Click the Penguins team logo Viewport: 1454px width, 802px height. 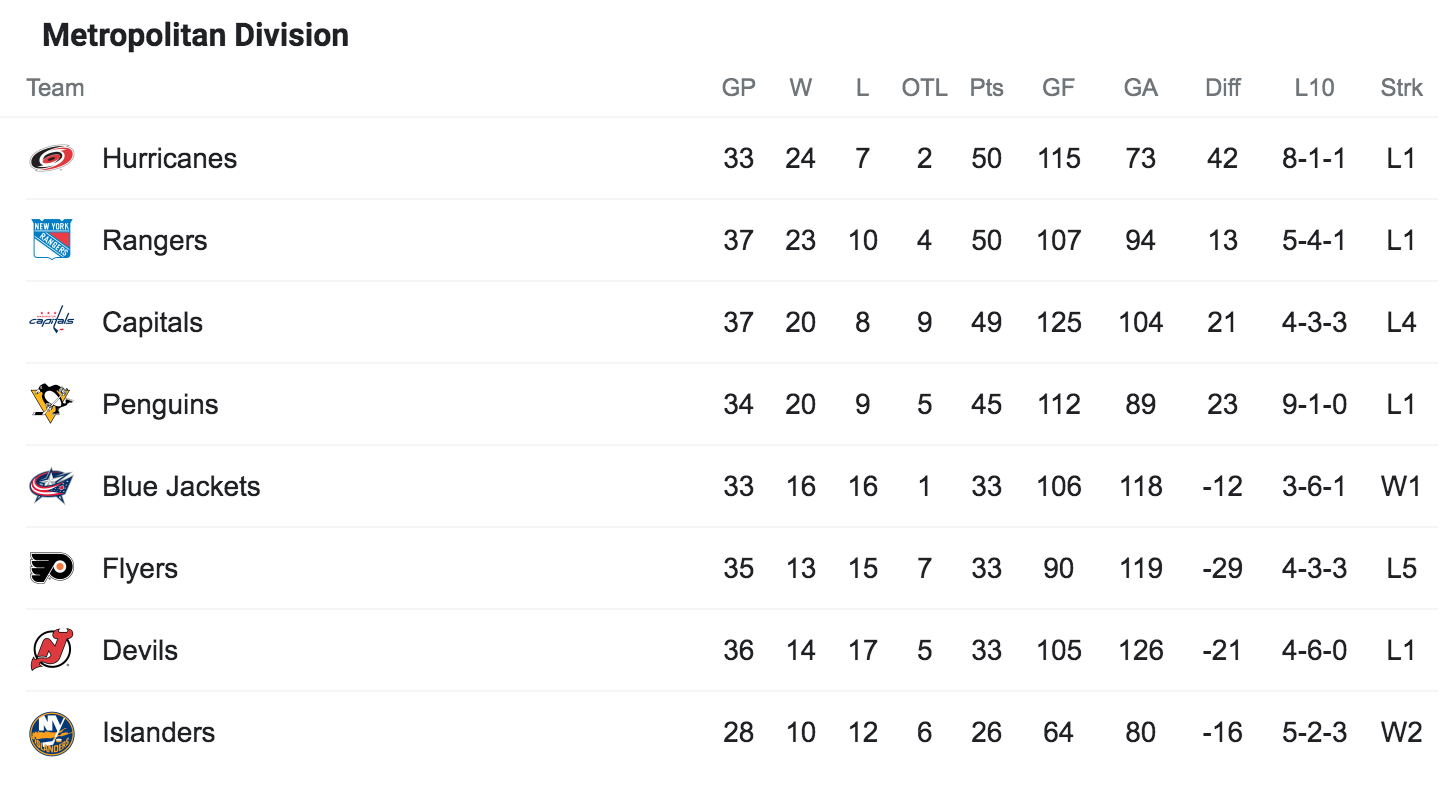tap(51, 403)
